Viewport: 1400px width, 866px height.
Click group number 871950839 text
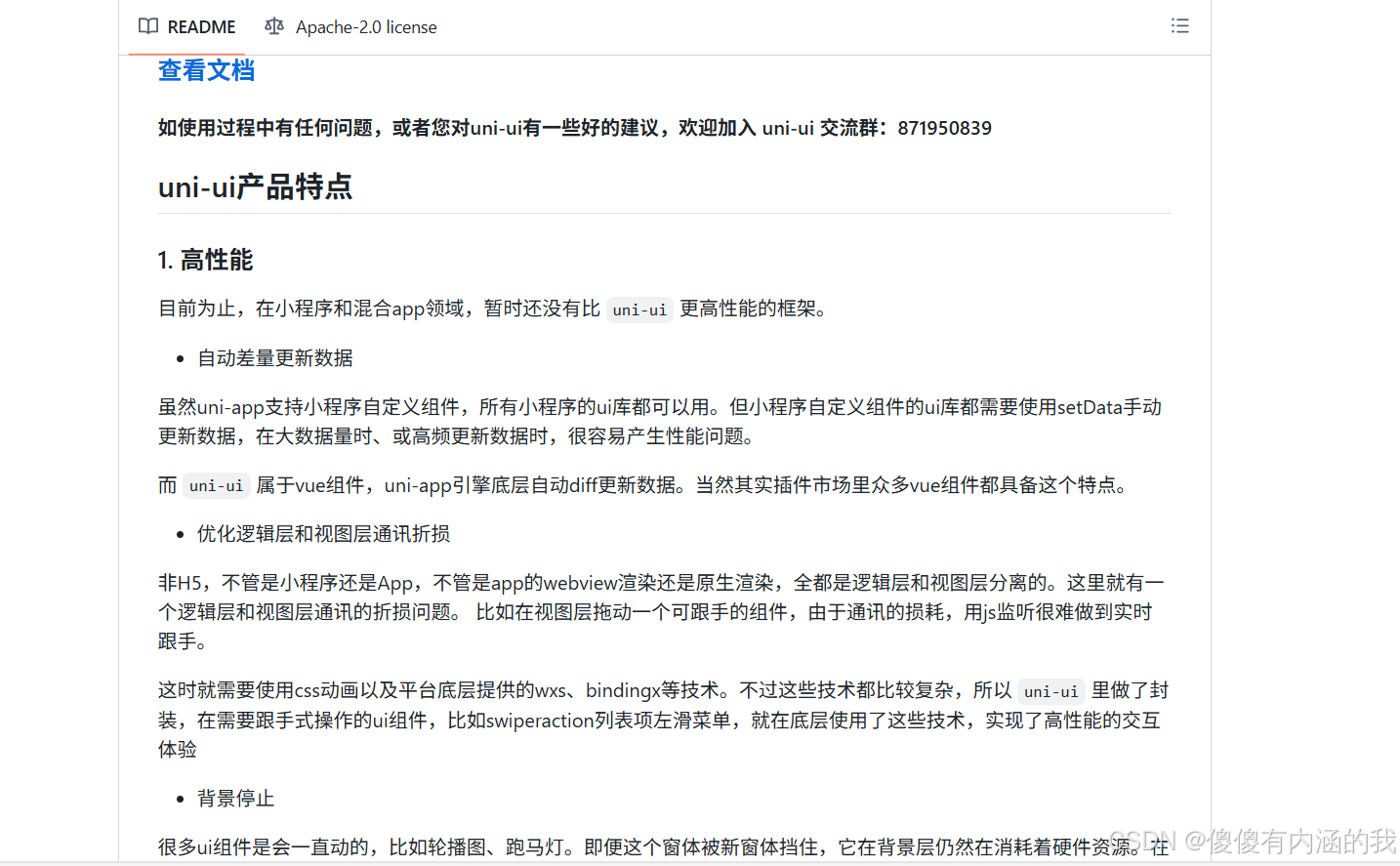(944, 128)
